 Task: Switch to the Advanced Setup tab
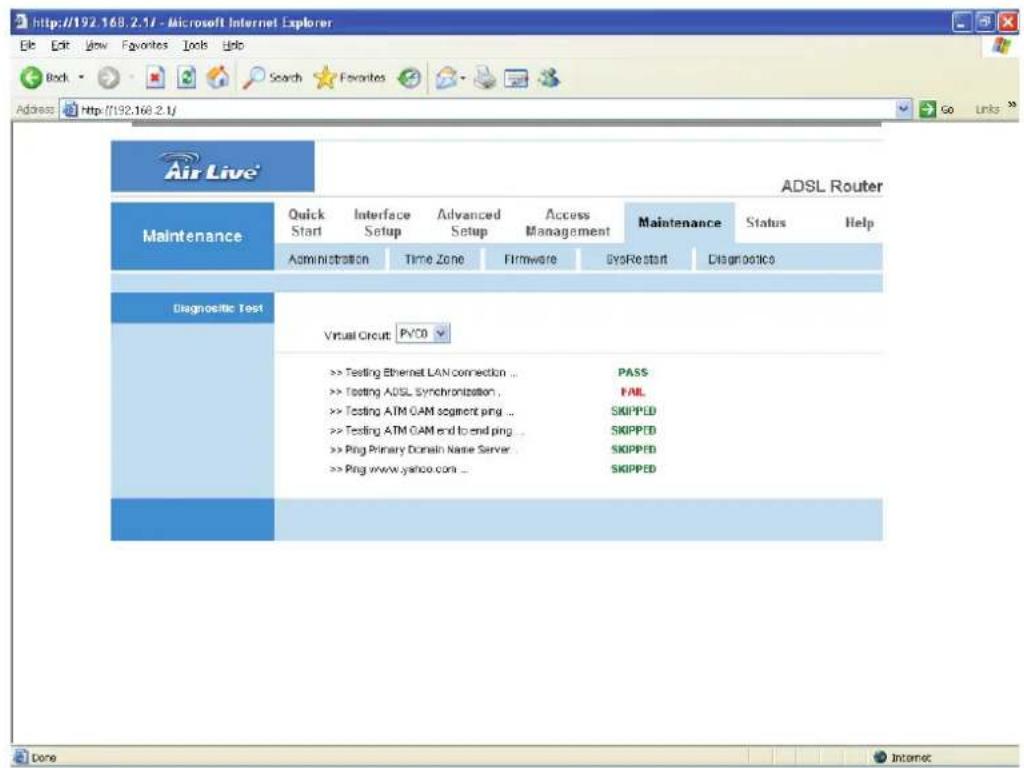pyautogui.click(x=469, y=223)
